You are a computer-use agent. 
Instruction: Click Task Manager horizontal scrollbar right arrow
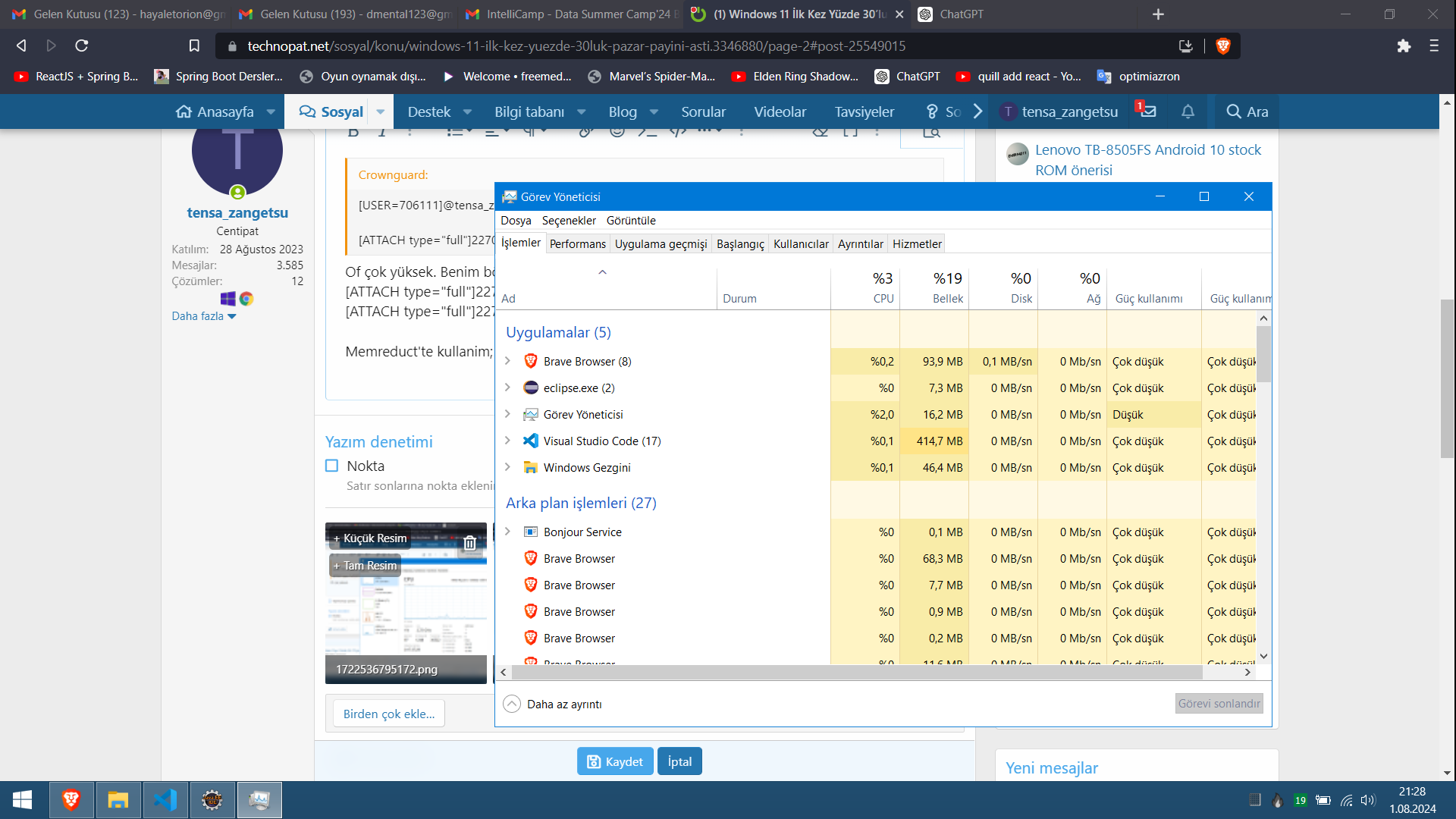point(1247,673)
